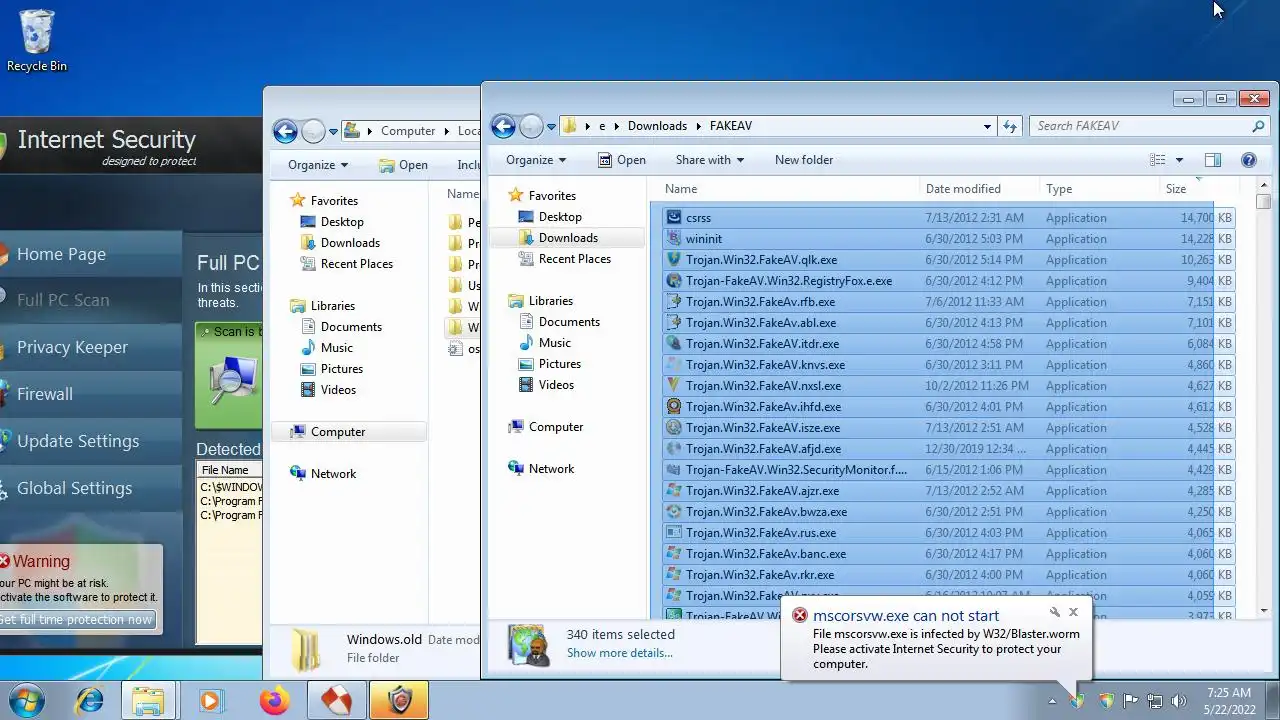Open Home Page in Internet Security
This screenshot has width=1280, height=720.
61,254
